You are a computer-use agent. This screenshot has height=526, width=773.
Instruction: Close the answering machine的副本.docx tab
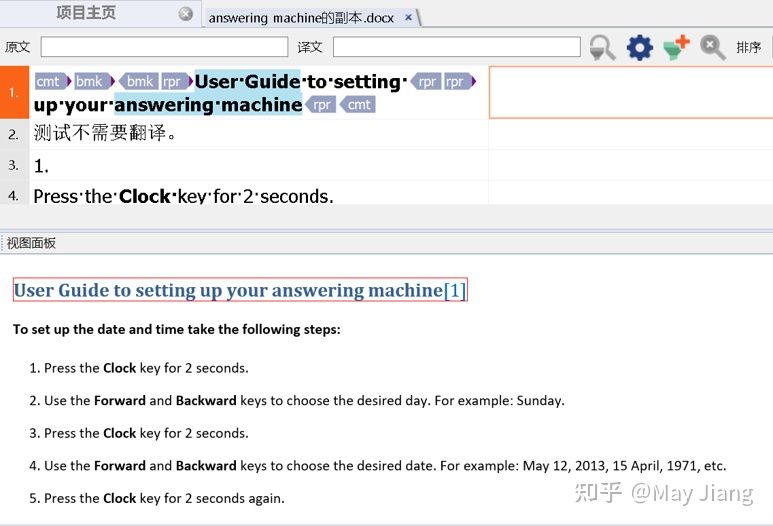tap(409, 18)
